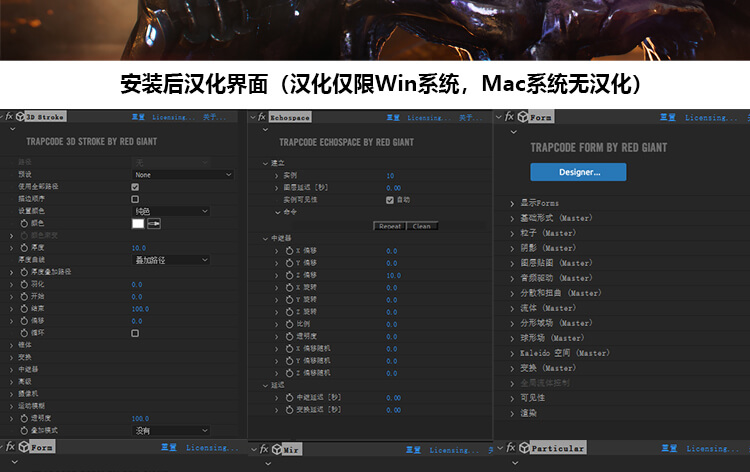The height and width of the screenshot is (472, 750).
Task: Expand 显示Forms group in Form
Action: (x=512, y=203)
